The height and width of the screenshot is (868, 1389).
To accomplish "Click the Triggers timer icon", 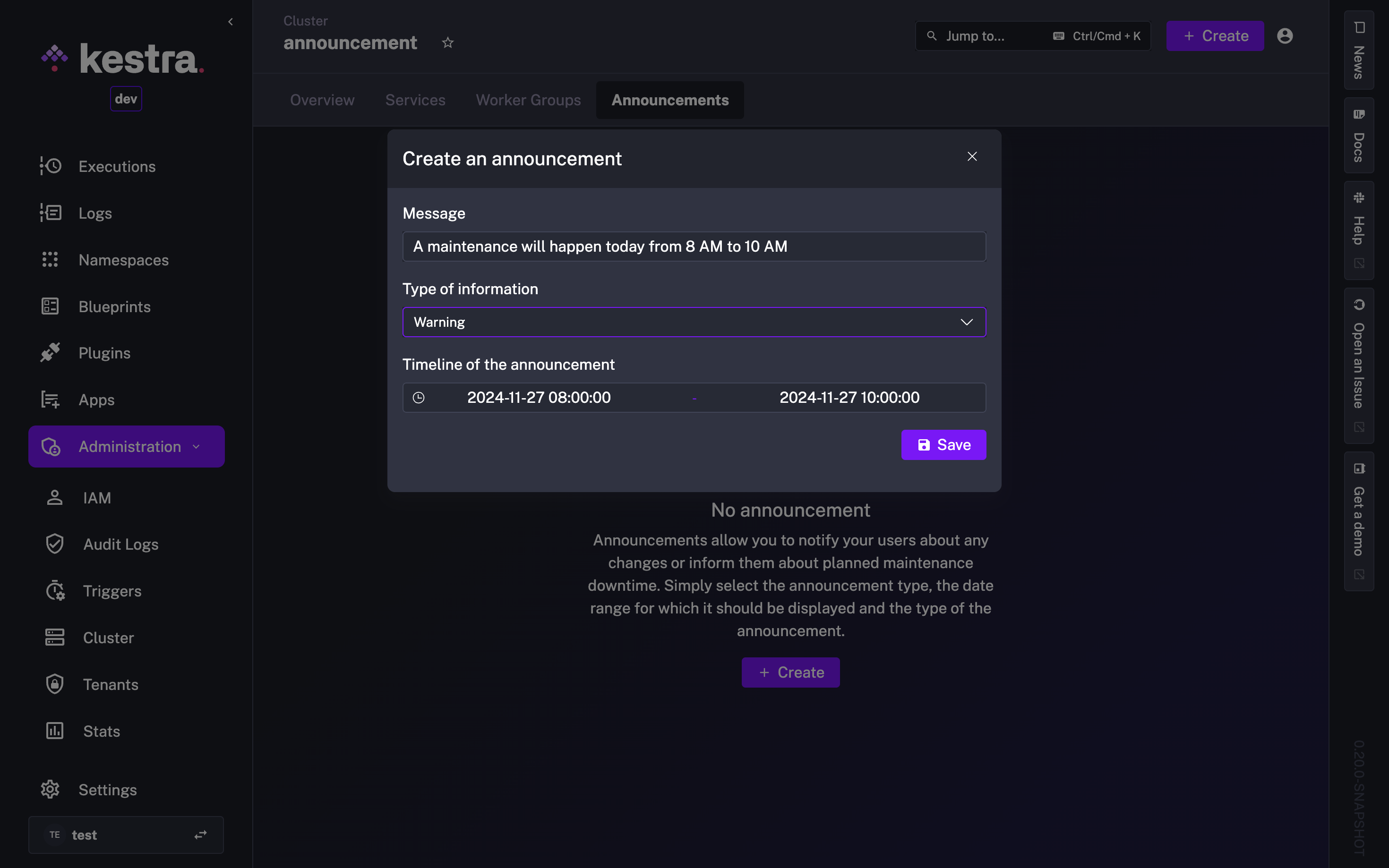I will [54, 591].
